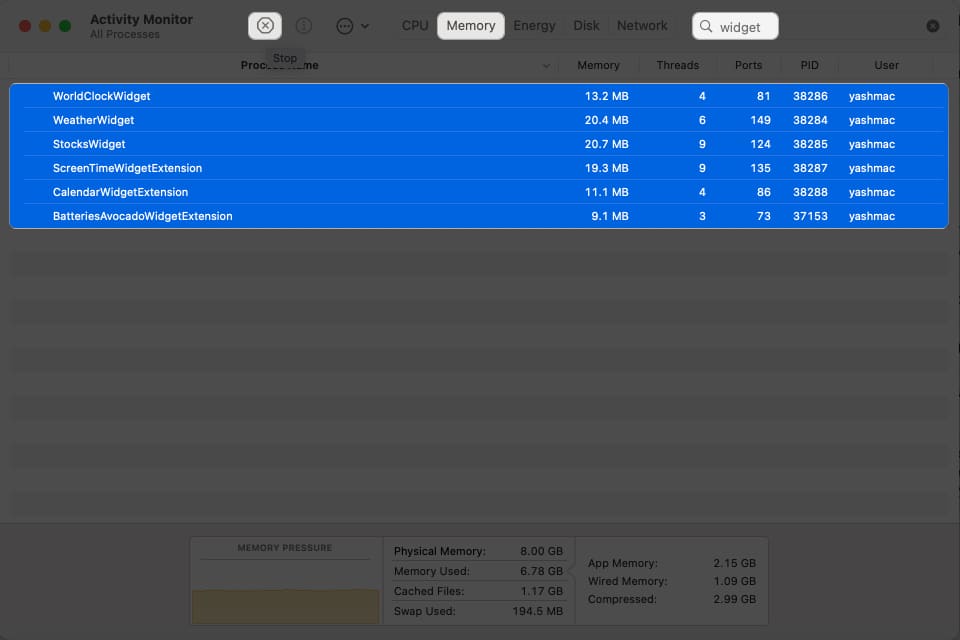Screen dimensions: 960x640
Task: Click thread count 9 for StocksWidget
Action: pos(702,144)
